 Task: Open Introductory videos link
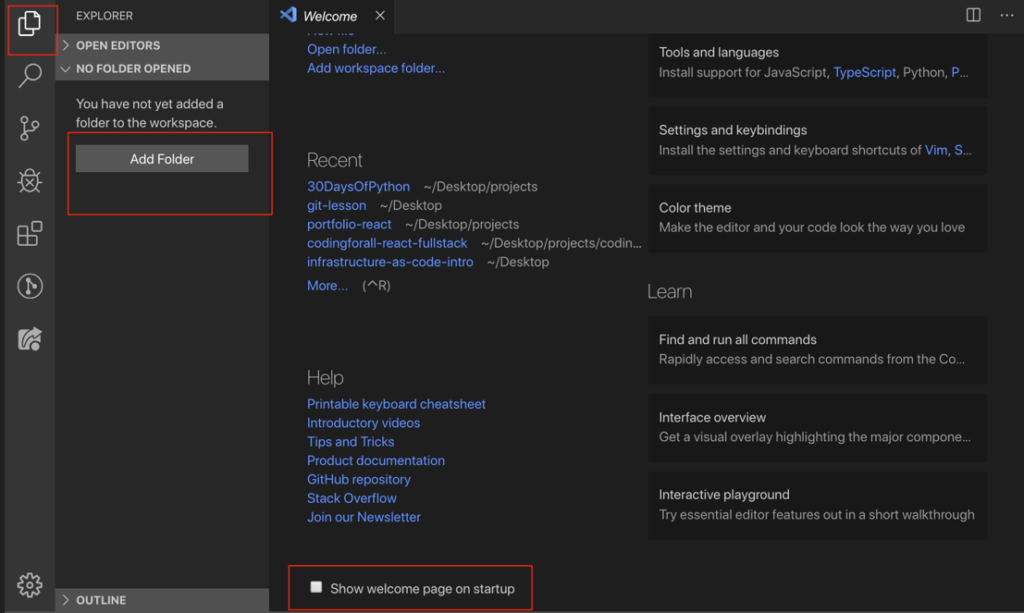(364, 423)
